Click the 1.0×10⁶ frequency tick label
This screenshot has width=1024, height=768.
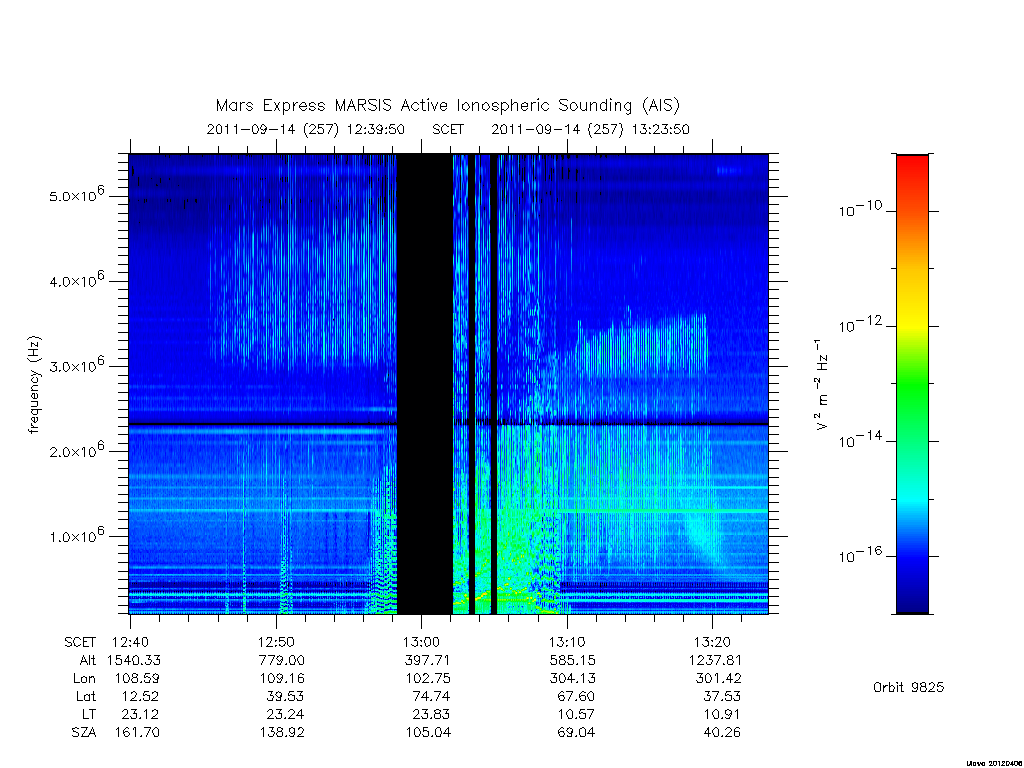[x=76, y=534]
